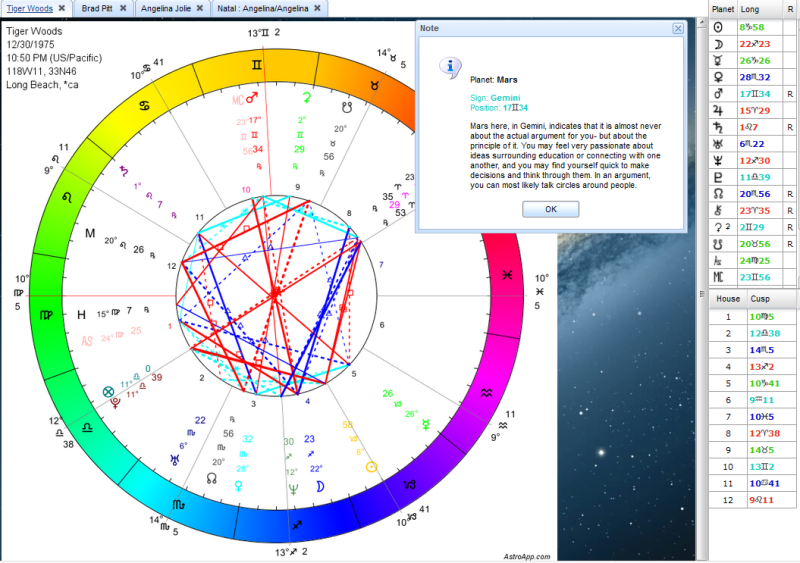
Task: Click the red Mars glyph in the chart
Action: tap(252, 98)
